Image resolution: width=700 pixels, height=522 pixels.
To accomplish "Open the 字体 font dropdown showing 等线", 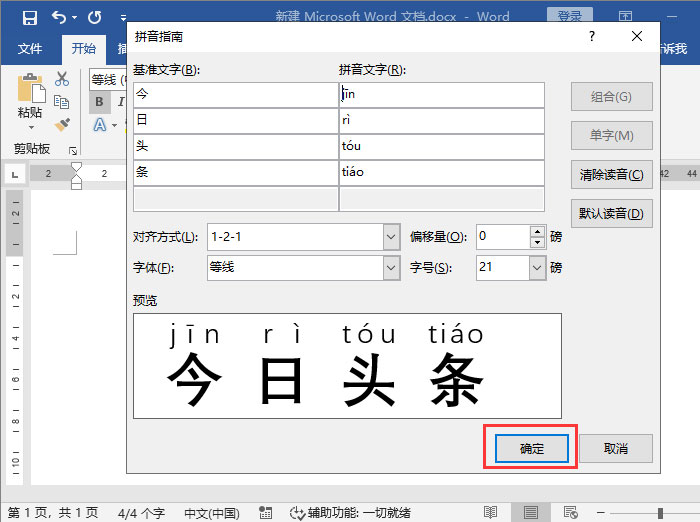I will point(391,267).
